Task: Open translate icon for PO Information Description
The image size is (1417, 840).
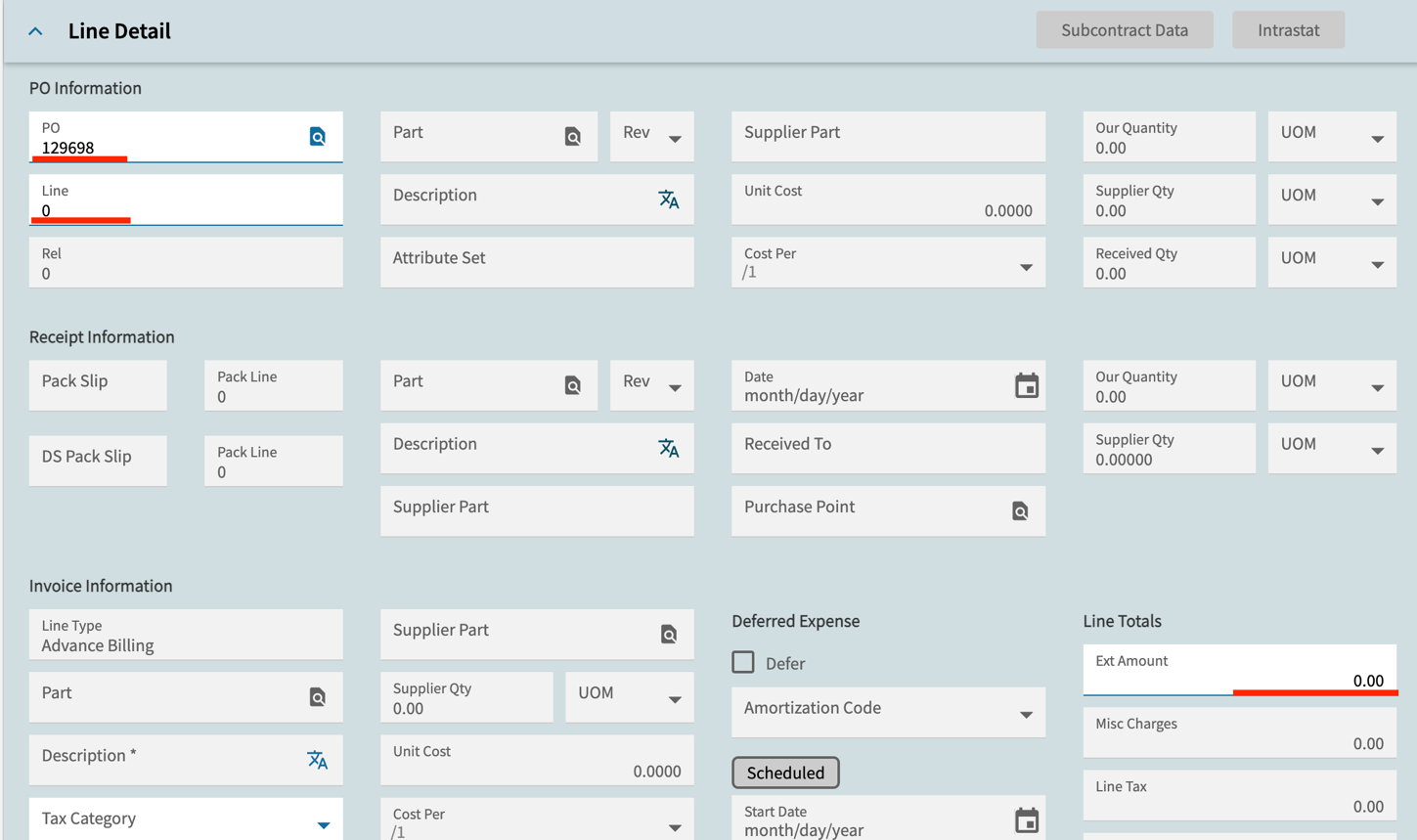Action: pyautogui.click(x=669, y=199)
